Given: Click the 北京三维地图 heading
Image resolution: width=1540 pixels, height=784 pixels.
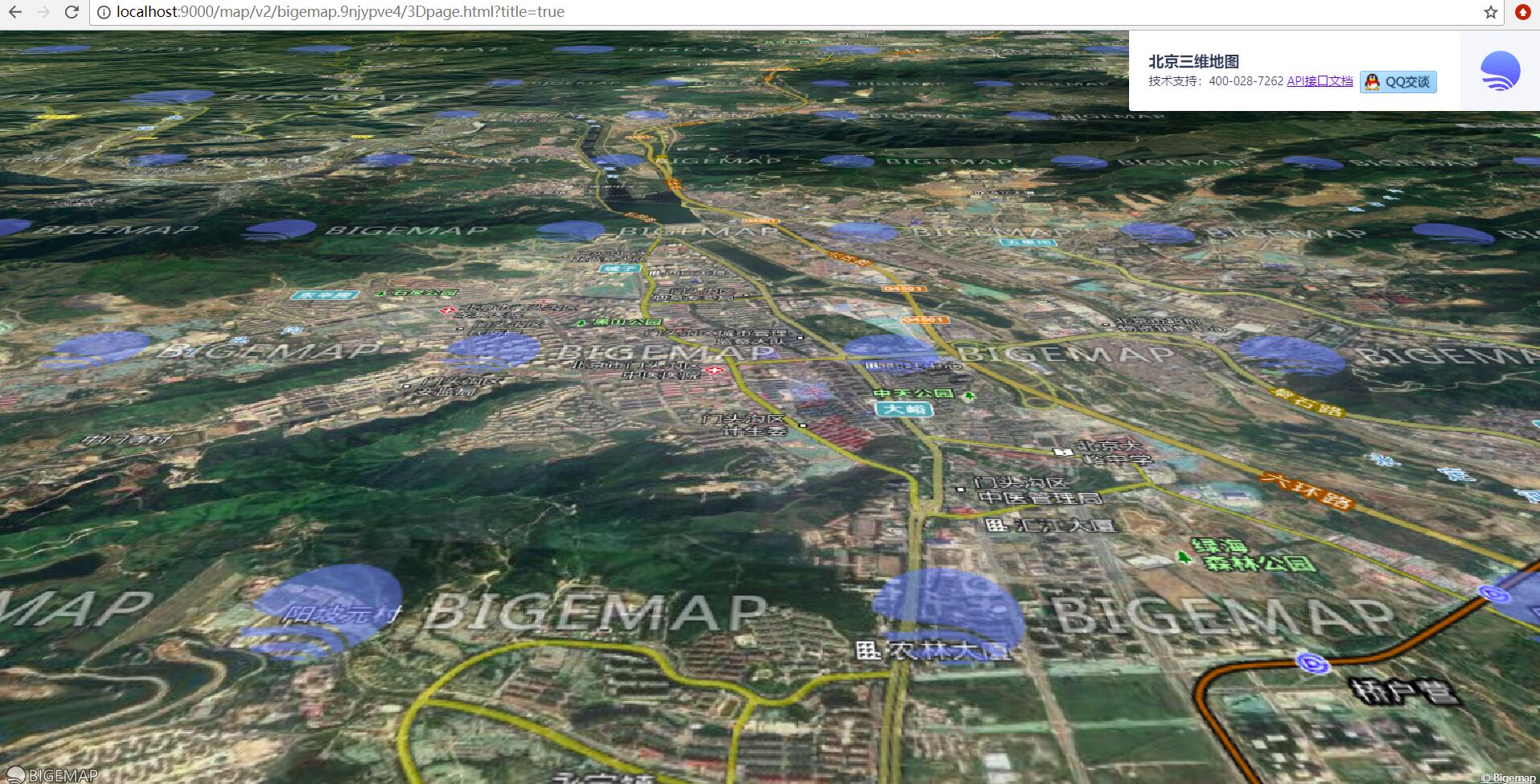Looking at the screenshot, I should coord(1193,61).
